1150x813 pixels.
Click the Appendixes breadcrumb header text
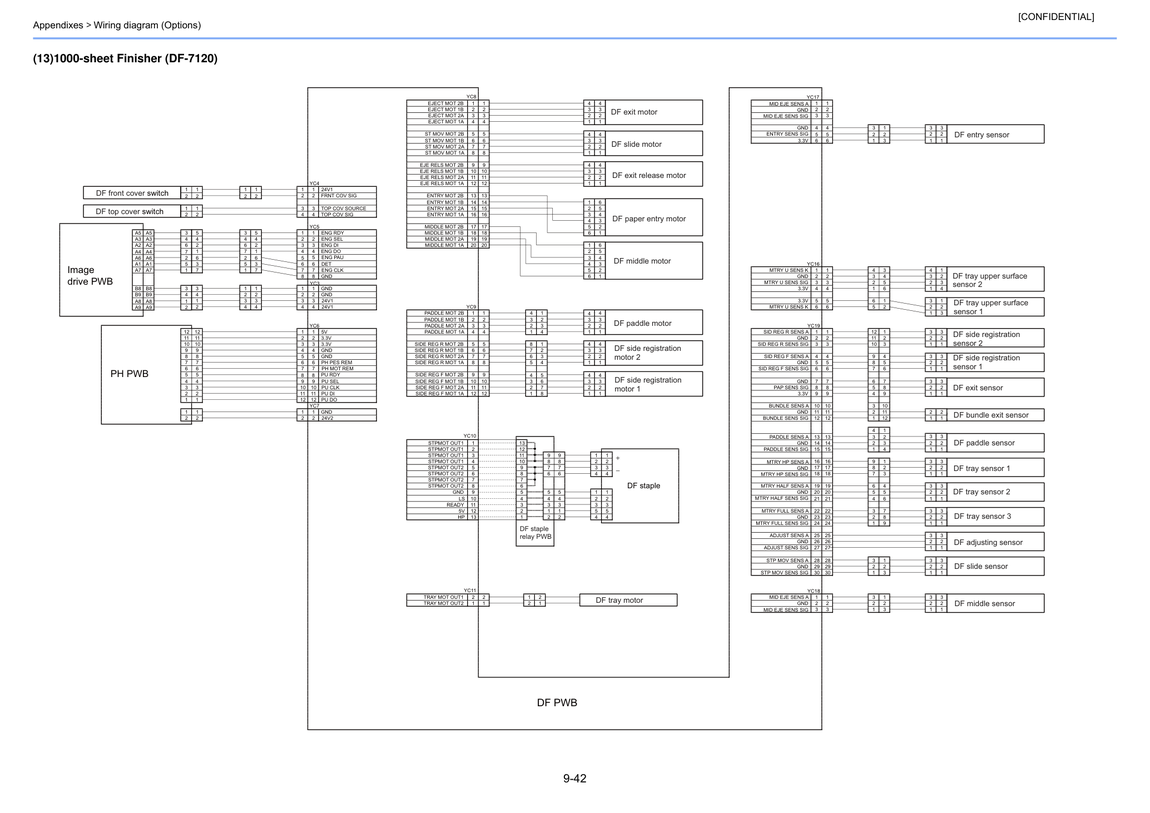pos(117,25)
